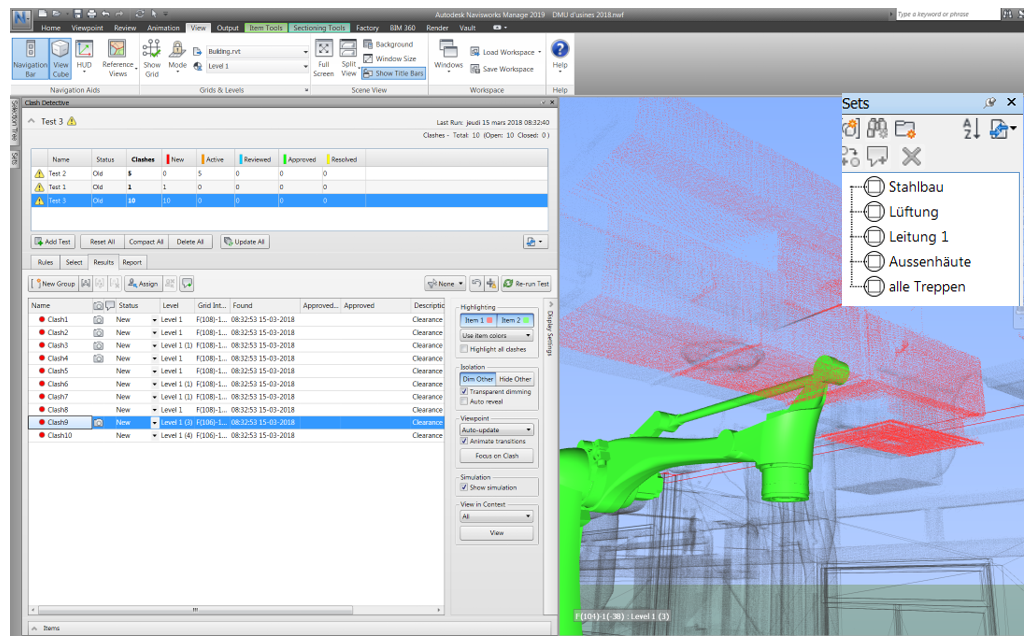Image resolution: width=1031 pixels, height=639 pixels.
Task: Switch to the Report tab
Action: point(132,262)
